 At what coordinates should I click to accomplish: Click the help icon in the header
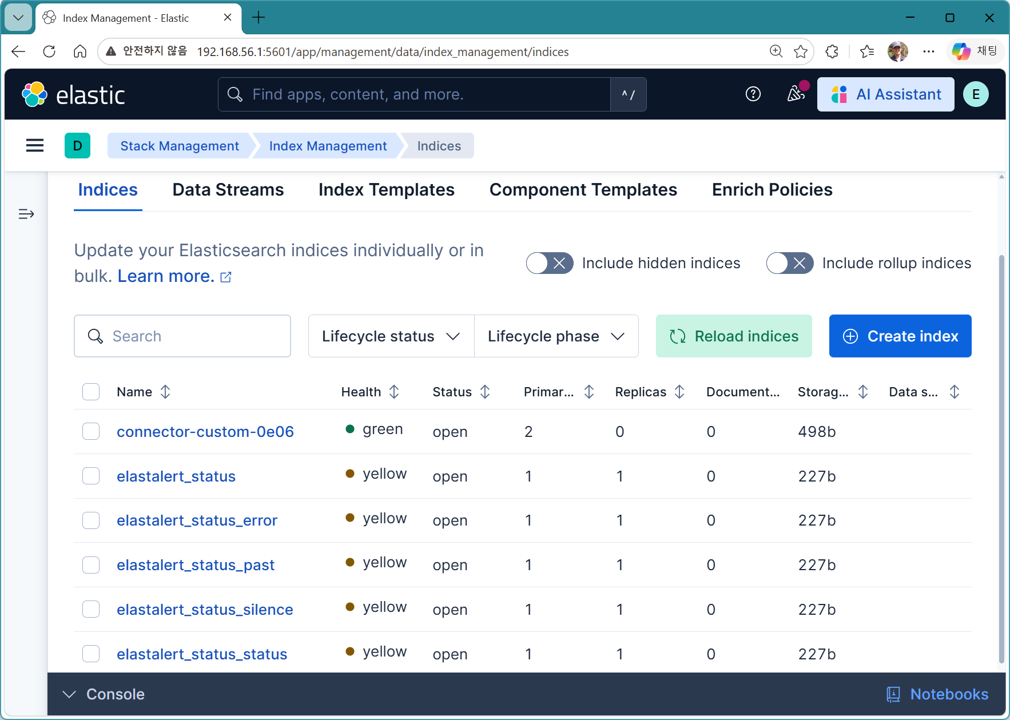[x=753, y=93]
